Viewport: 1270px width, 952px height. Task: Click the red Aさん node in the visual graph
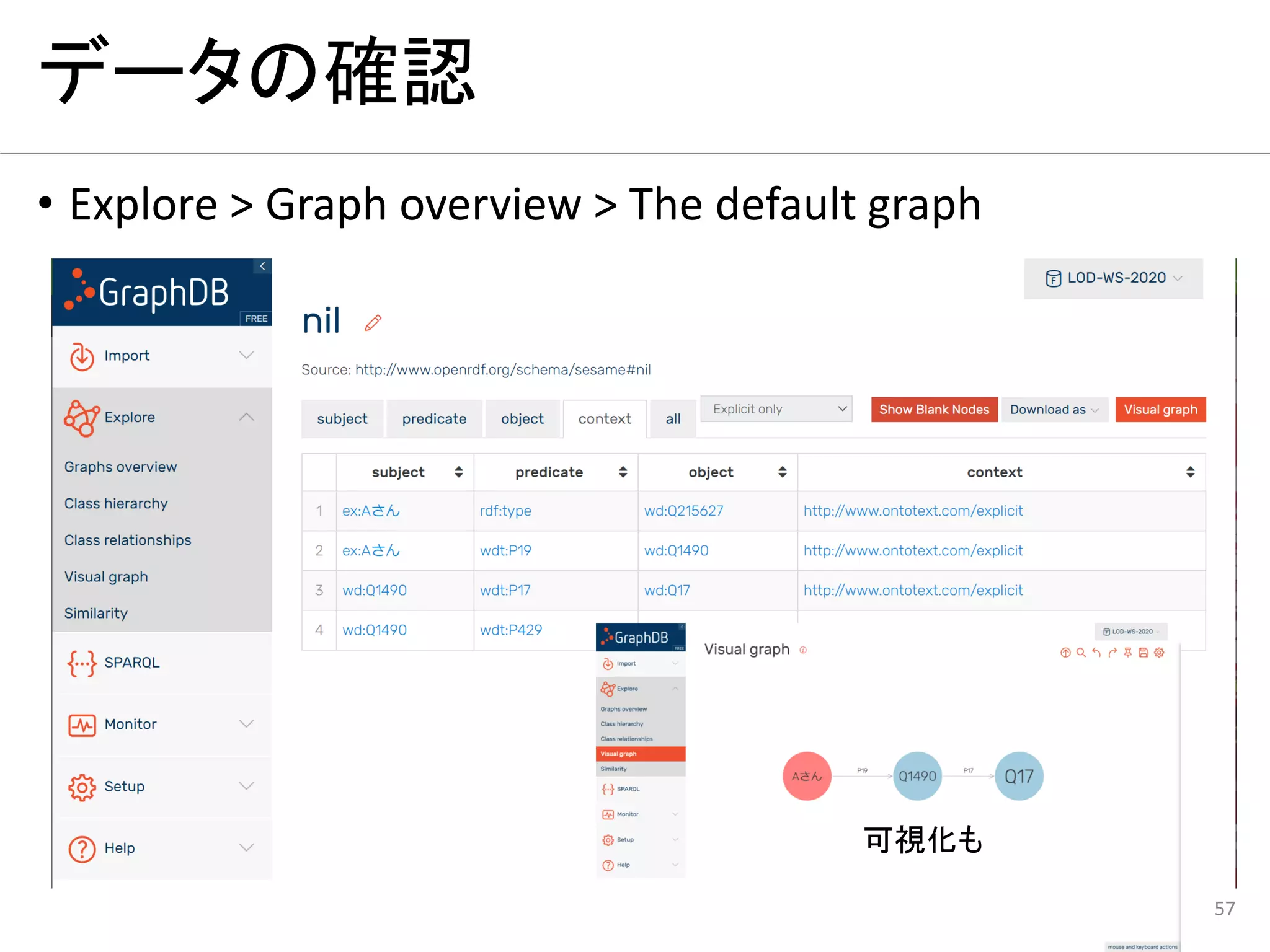(807, 776)
